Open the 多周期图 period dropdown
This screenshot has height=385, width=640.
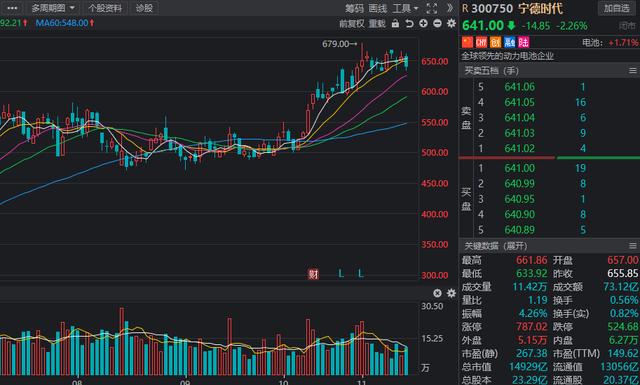53,8
